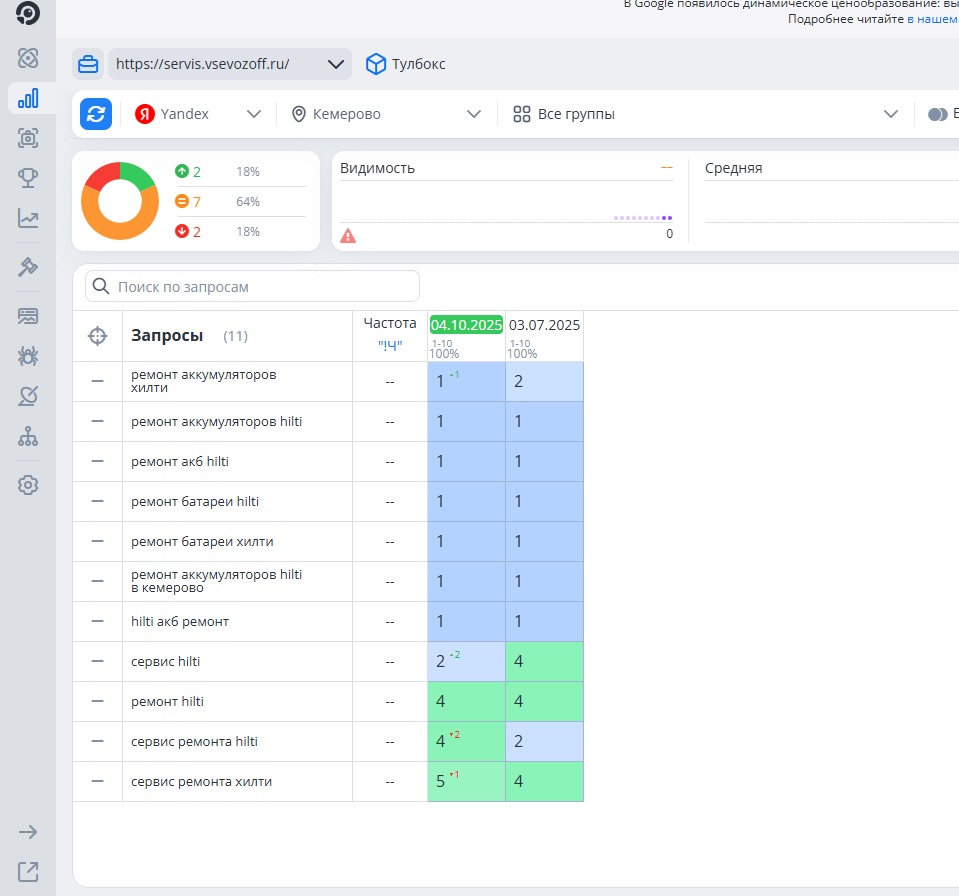Open the Кемерово region dropdown
This screenshot has height=896, width=959.
click(x=386, y=114)
